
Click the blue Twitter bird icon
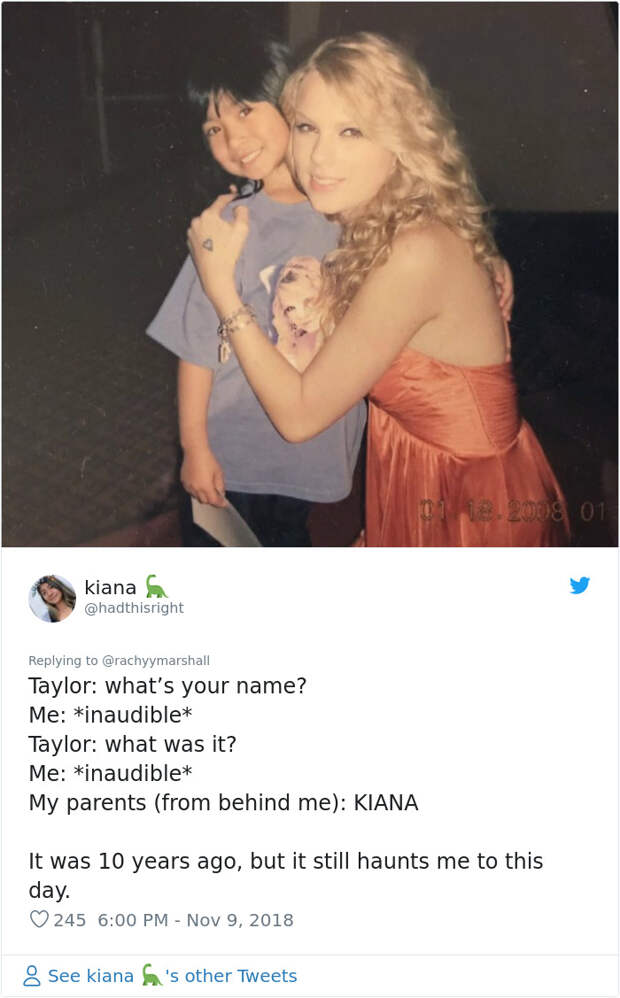coord(579,585)
